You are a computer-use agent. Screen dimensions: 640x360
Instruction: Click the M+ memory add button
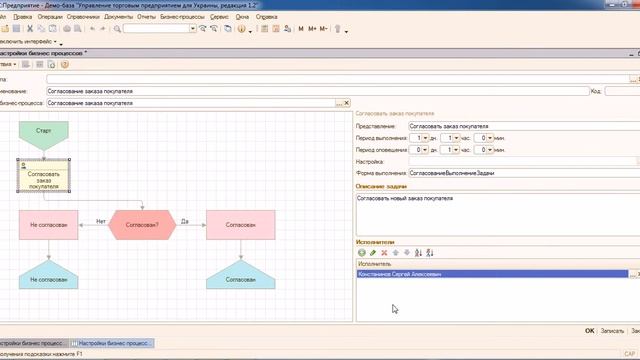pyautogui.click(x=312, y=29)
